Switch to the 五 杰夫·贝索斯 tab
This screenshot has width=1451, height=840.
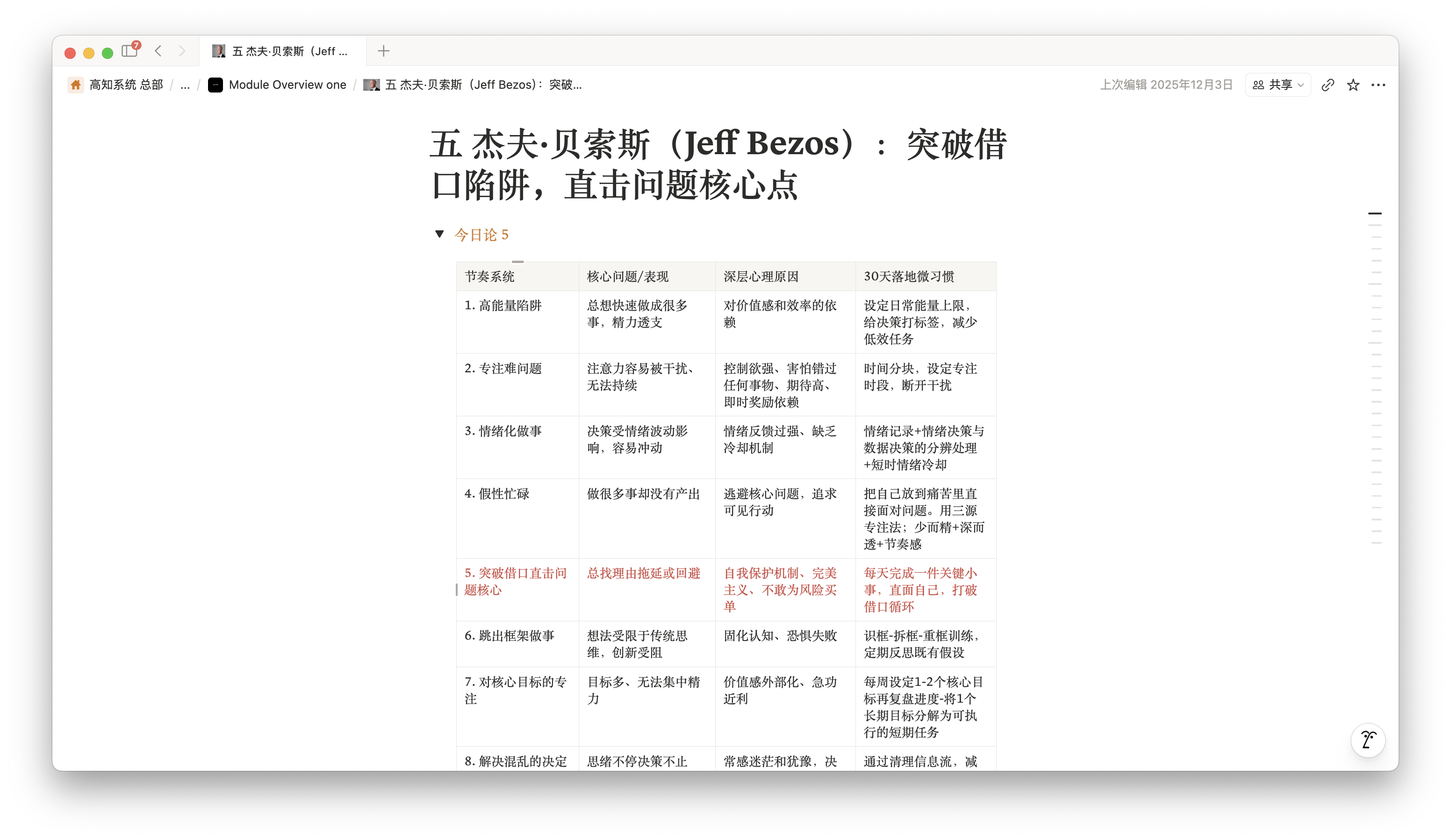coord(282,51)
